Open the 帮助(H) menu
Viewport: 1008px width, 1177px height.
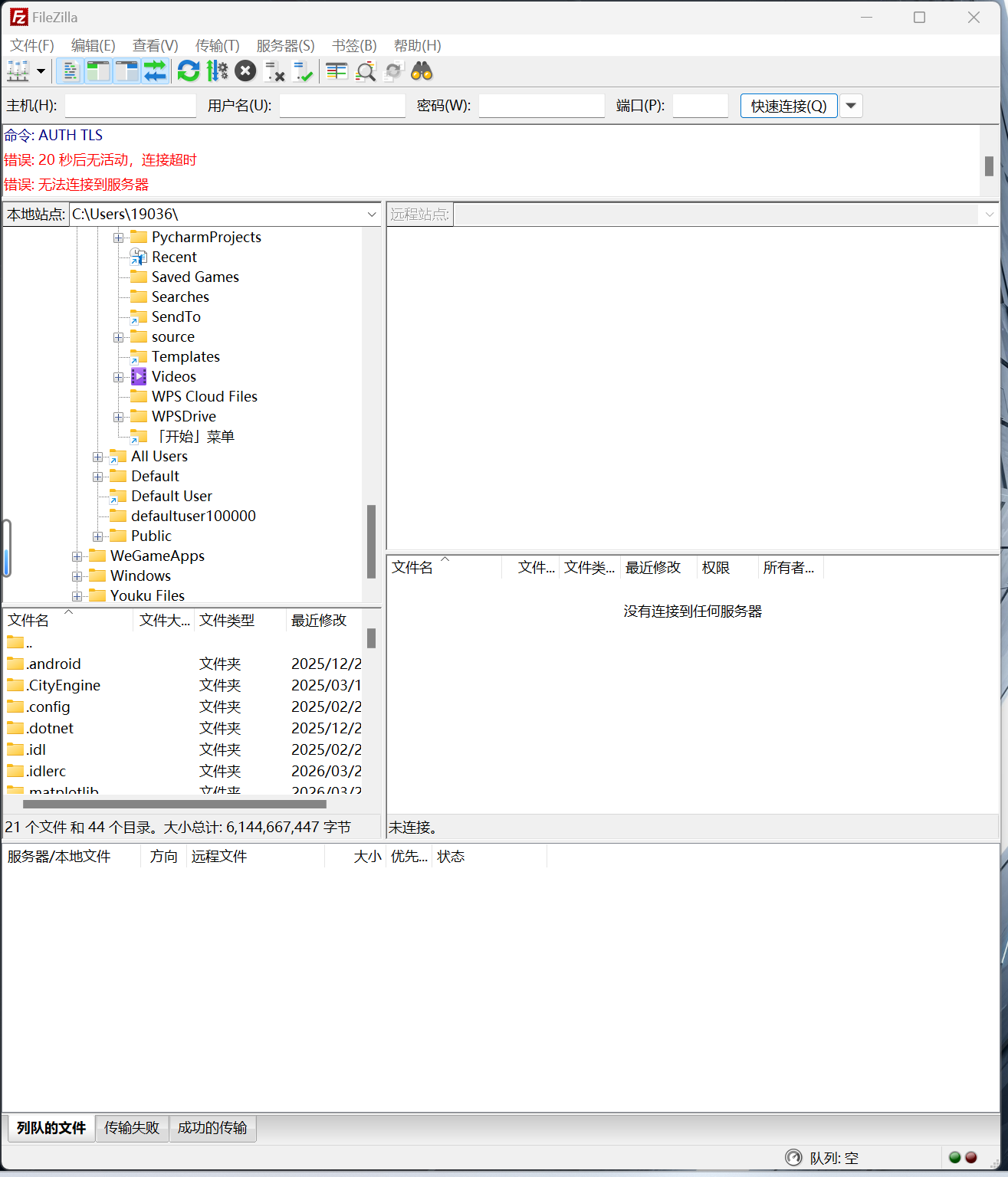pos(418,46)
